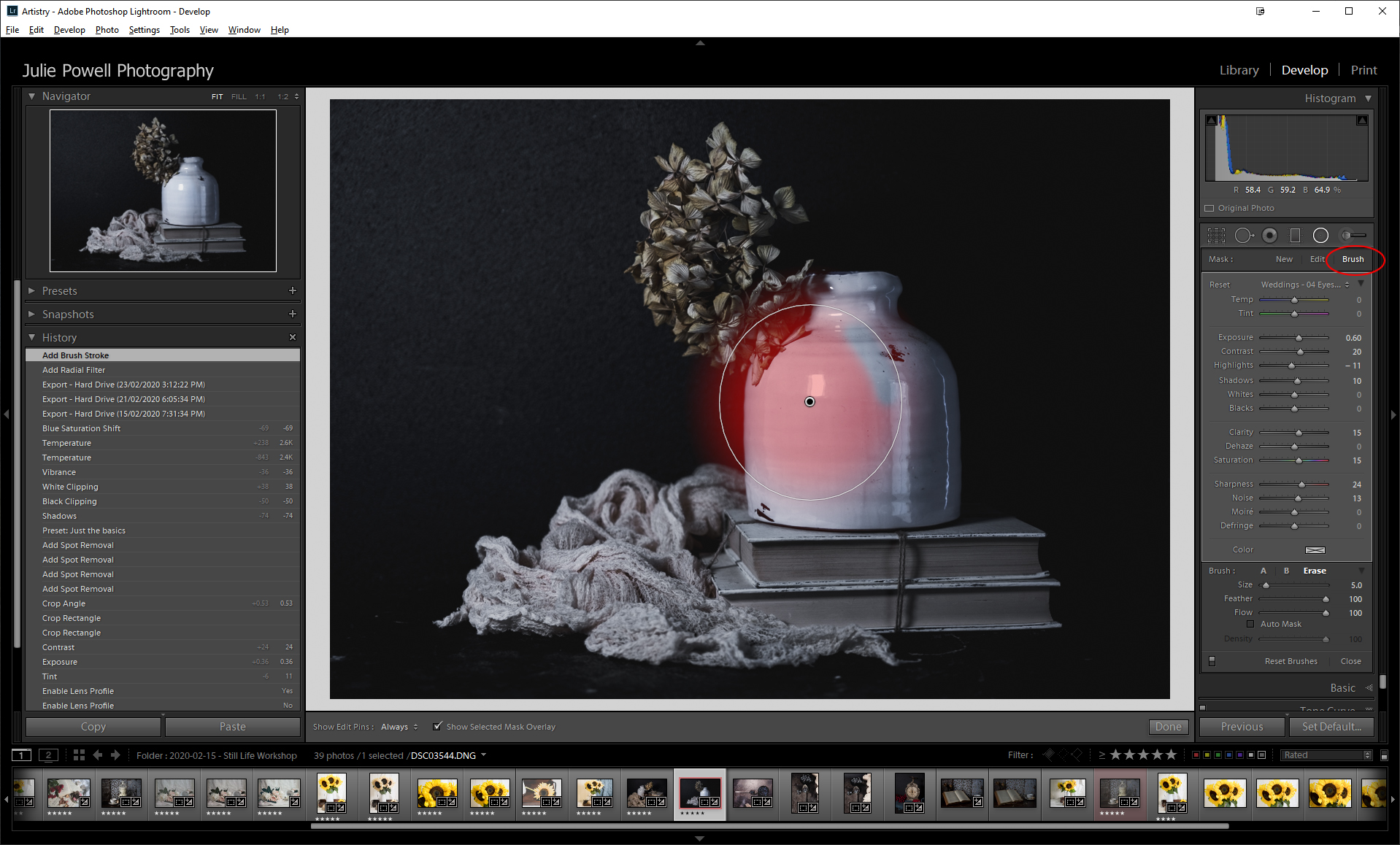This screenshot has width=1400, height=845.
Task: Toggle shadow clipping indicator in histogram
Action: click(1212, 120)
